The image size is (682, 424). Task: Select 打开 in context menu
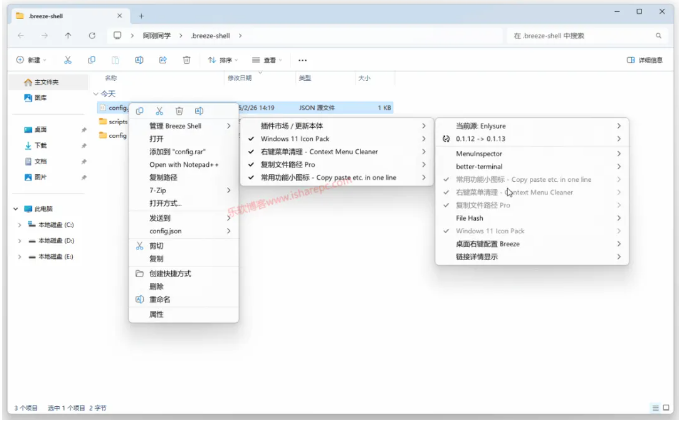[x=184, y=139]
